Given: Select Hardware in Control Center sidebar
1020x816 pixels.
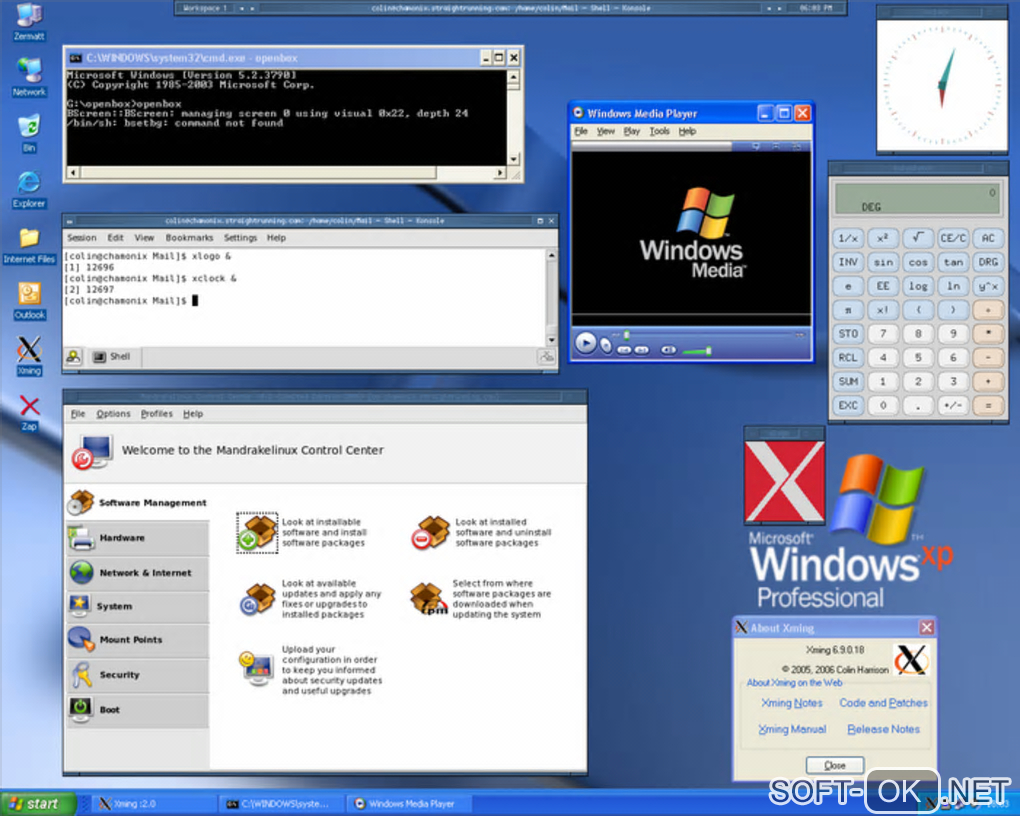Looking at the screenshot, I should point(137,538).
